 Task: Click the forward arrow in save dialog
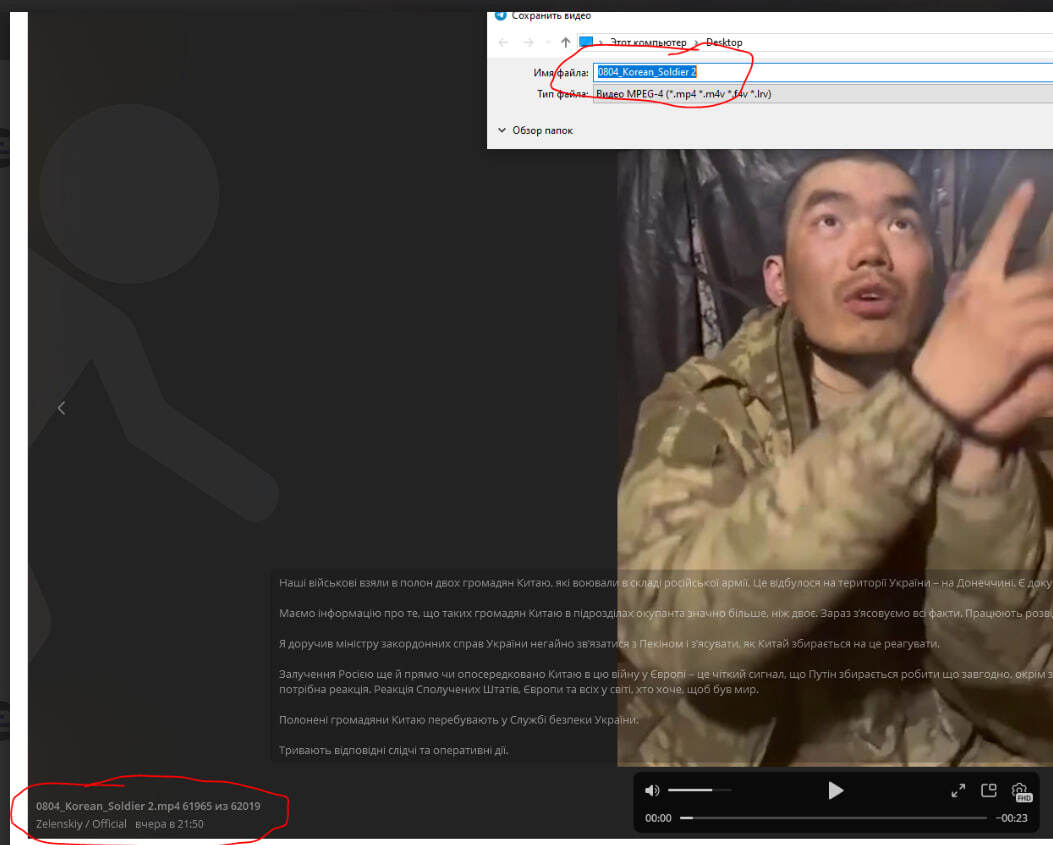528,42
